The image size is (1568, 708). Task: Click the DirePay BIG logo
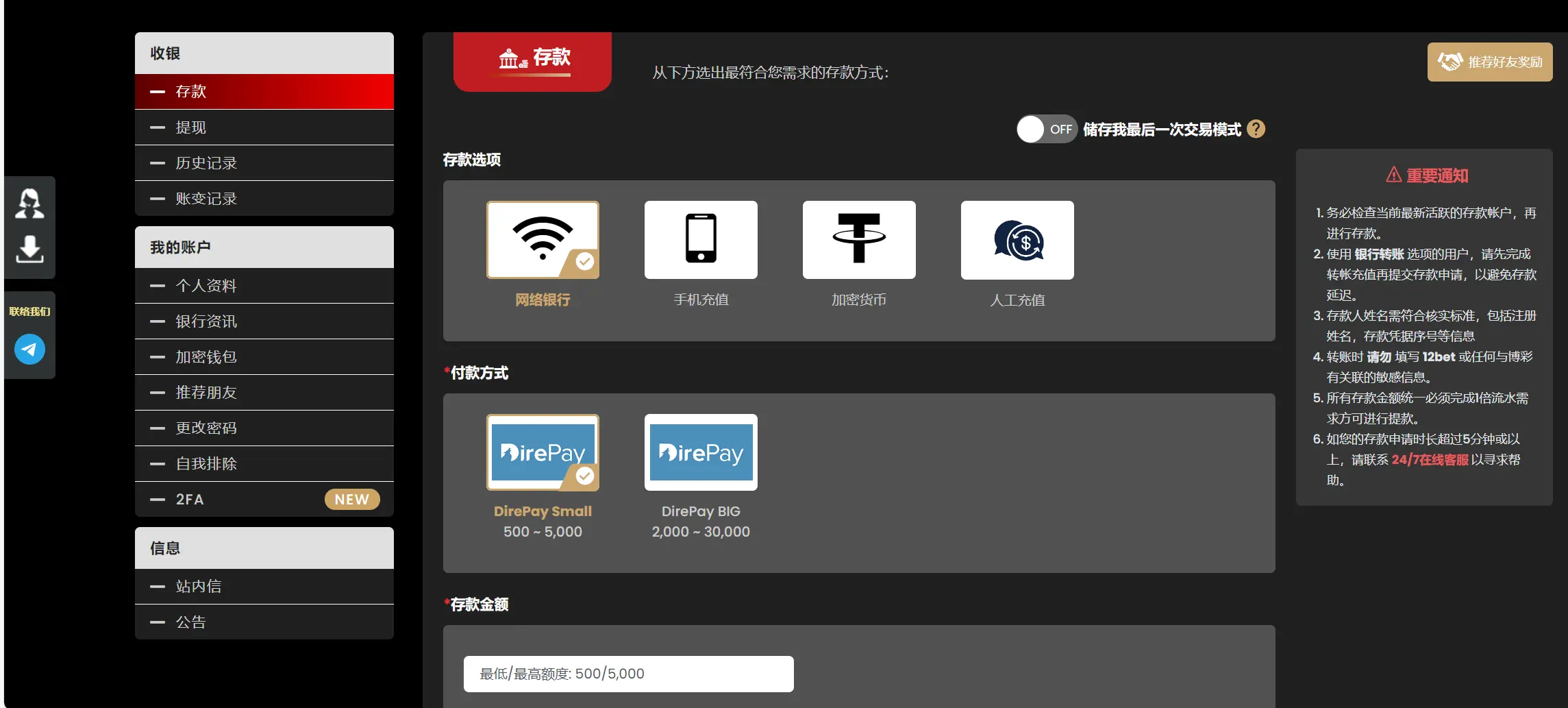coord(700,452)
